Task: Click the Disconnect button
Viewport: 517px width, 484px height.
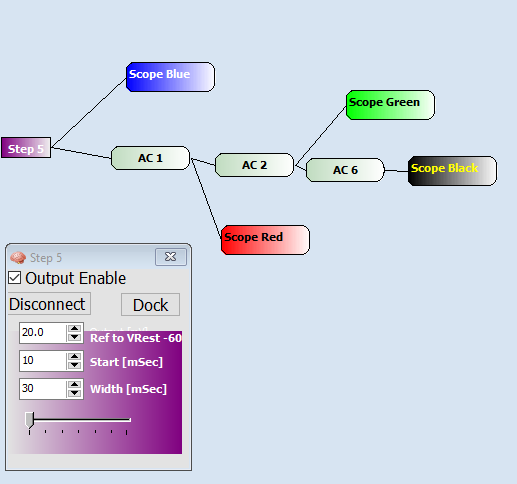Action: tap(49, 304)
